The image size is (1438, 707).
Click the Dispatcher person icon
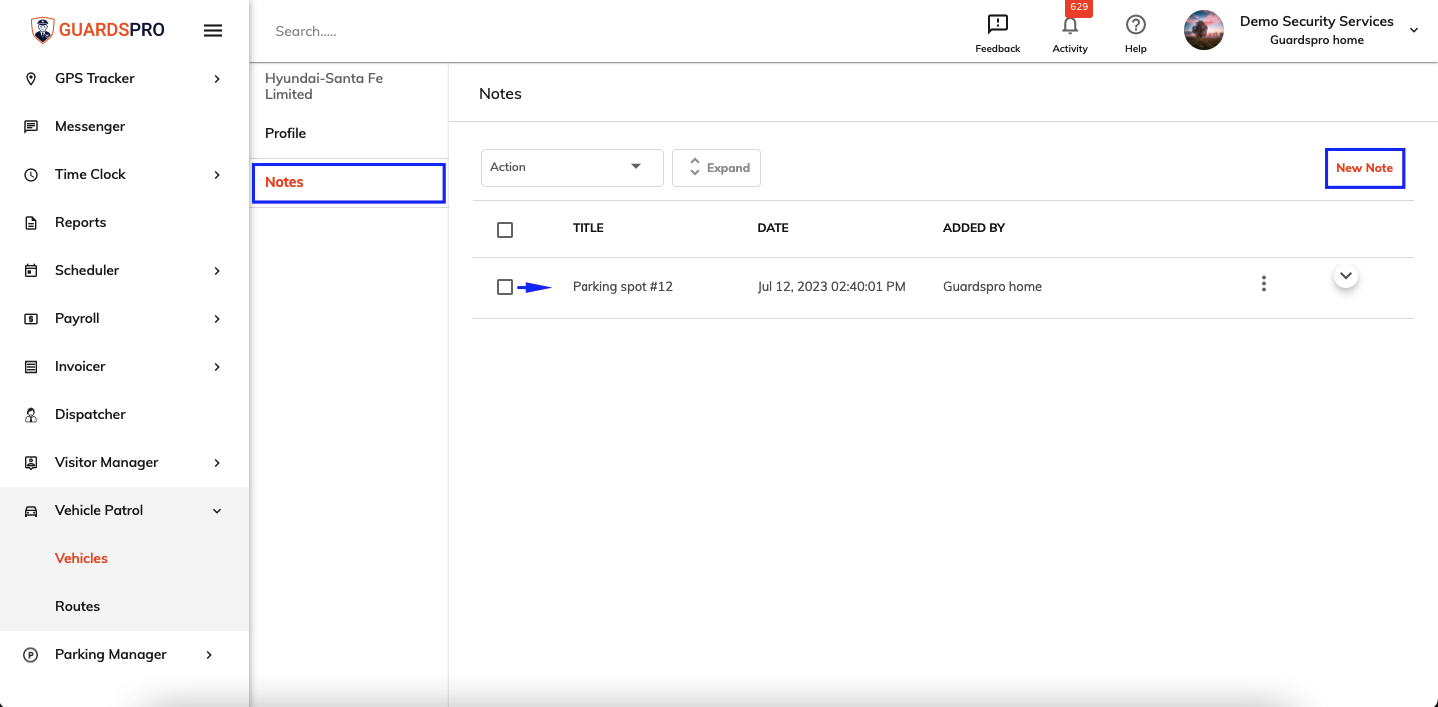[31, 414]
